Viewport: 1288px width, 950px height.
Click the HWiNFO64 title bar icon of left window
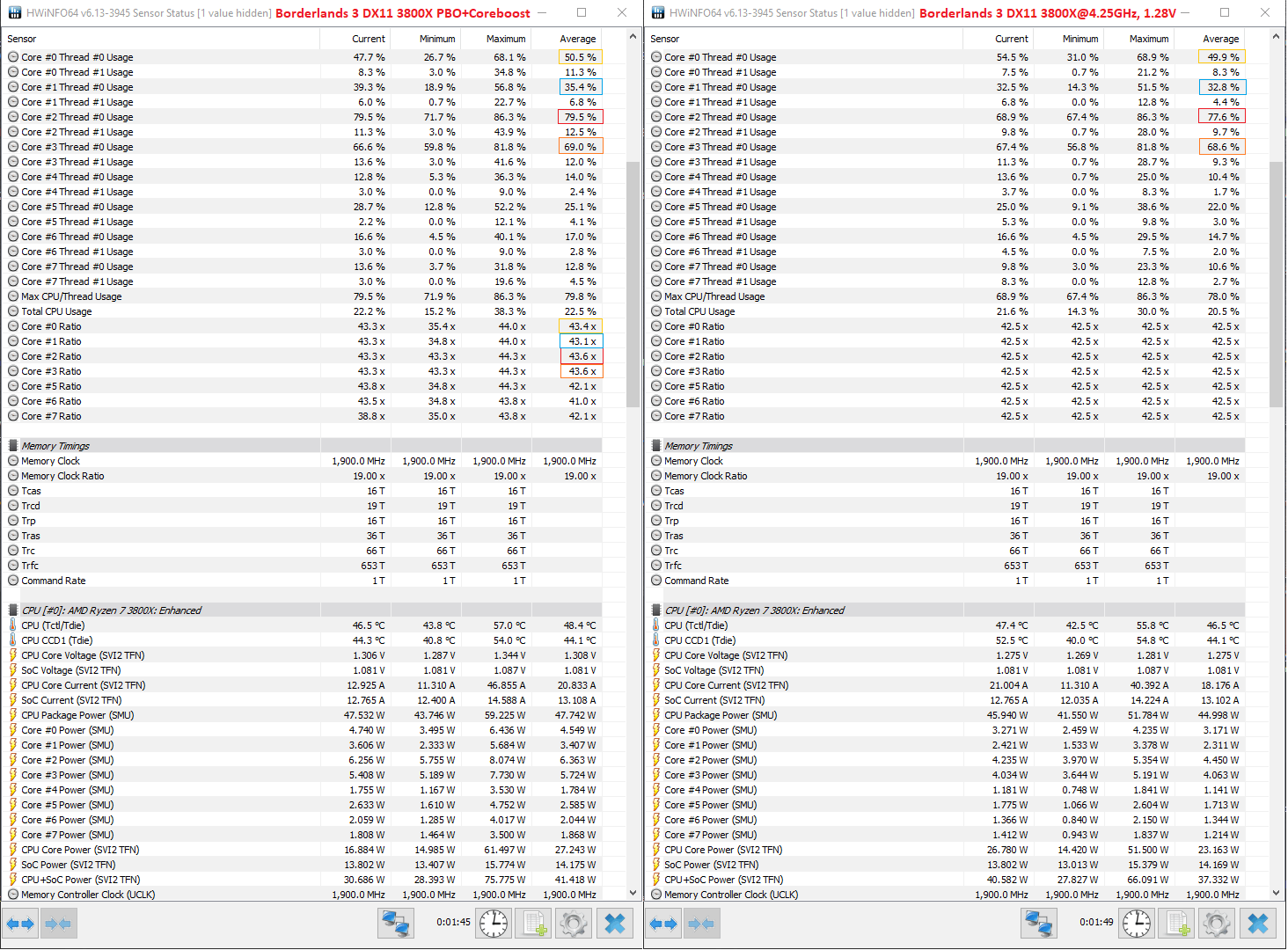pos(14,13)
